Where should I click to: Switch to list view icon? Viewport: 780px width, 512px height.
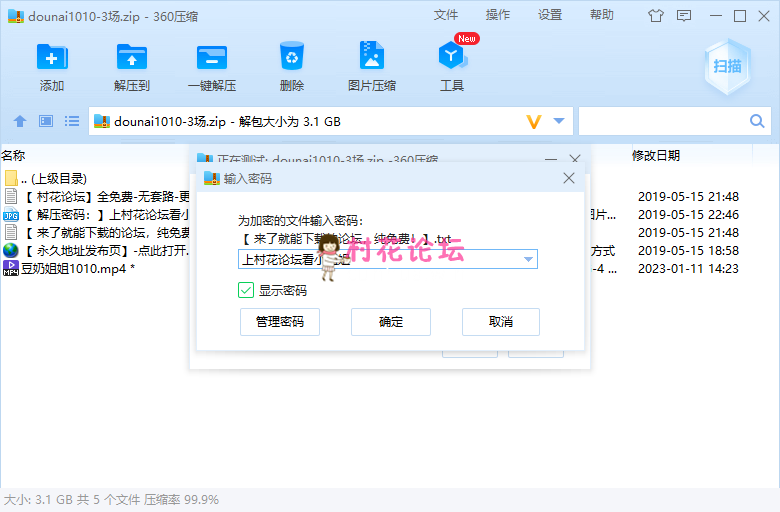pos(72,121)
